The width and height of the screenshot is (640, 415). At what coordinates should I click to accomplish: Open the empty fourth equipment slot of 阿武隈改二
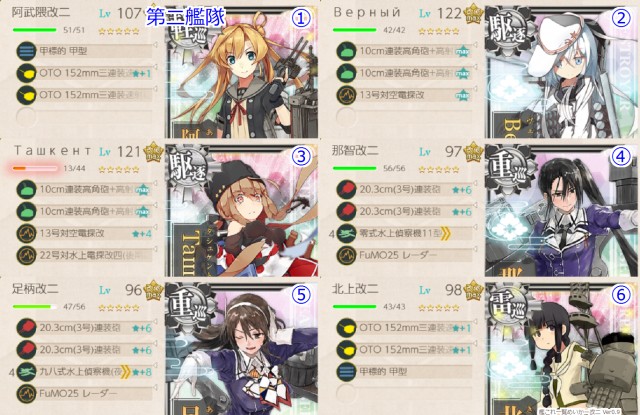point(84,117)
